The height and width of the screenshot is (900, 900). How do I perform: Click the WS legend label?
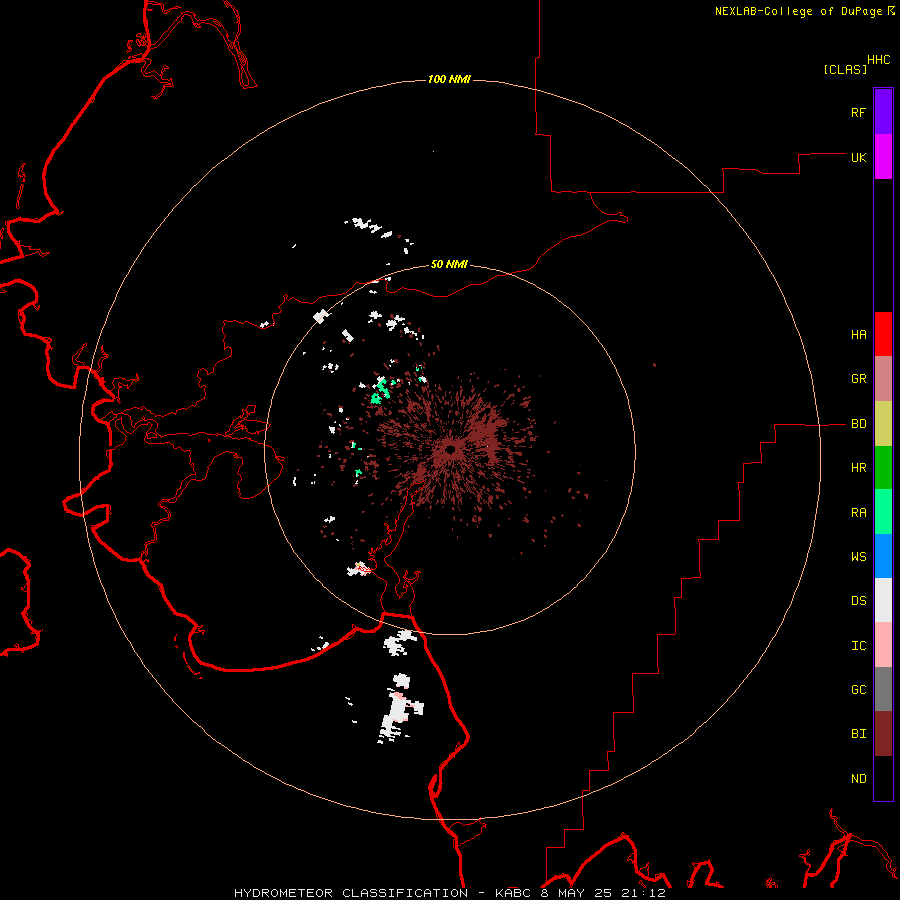pos(858,557)
